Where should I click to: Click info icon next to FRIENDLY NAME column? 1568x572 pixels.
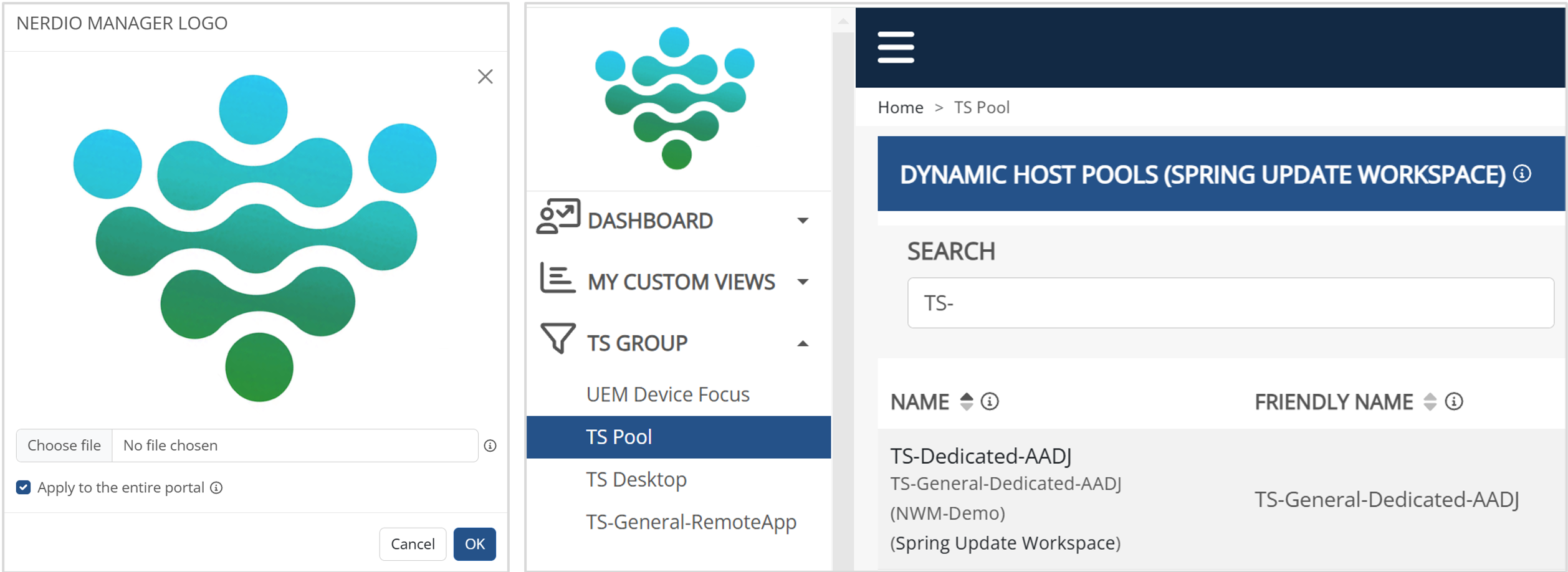[x=1454, y=402]
